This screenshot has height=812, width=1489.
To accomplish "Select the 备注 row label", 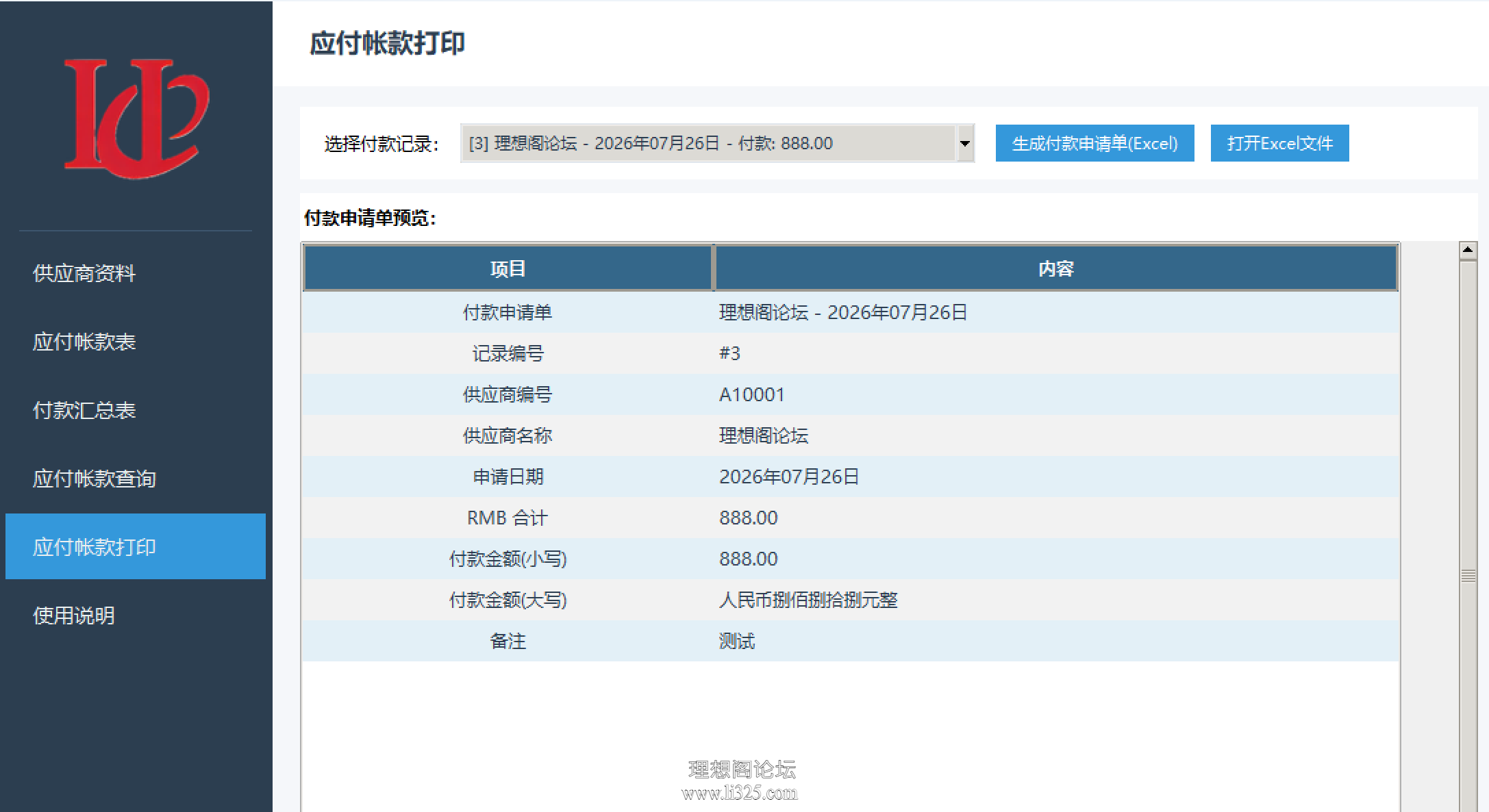I will 508,641.
